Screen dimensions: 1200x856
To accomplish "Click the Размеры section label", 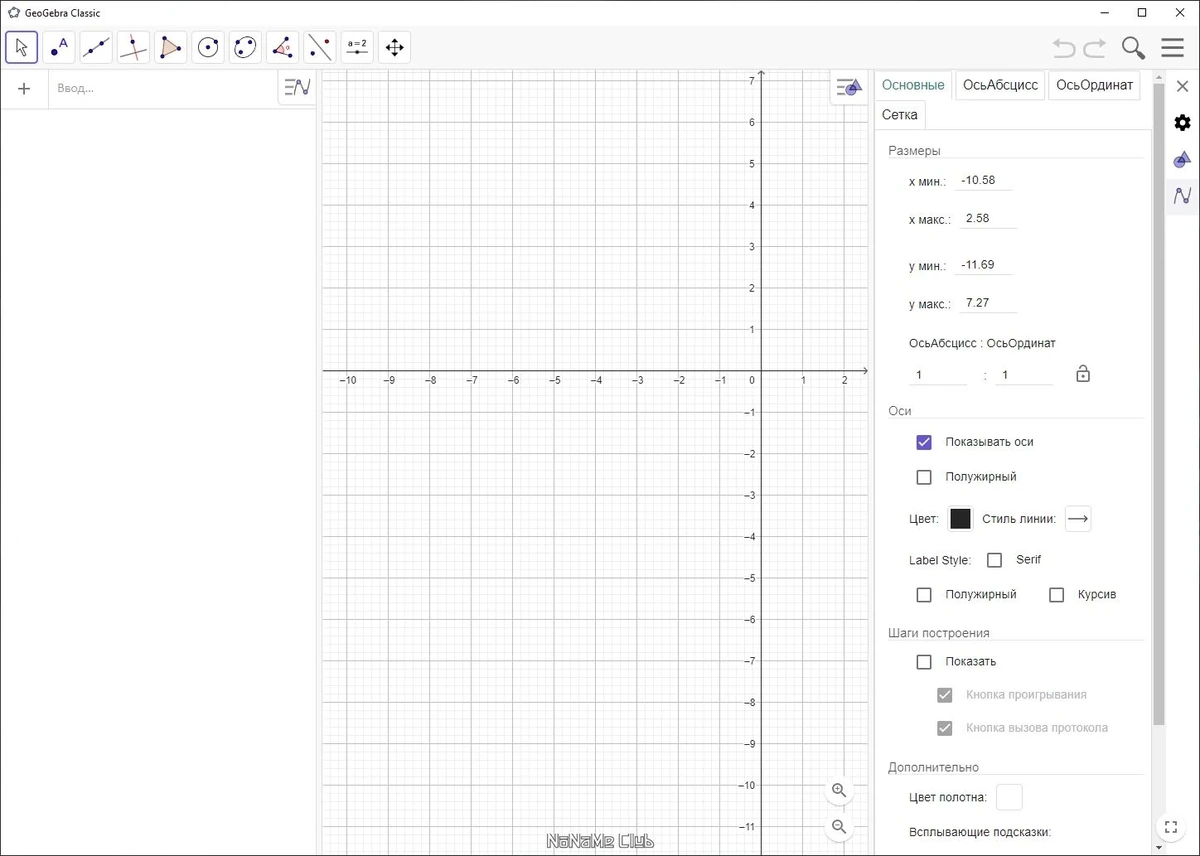I will 914,151.
